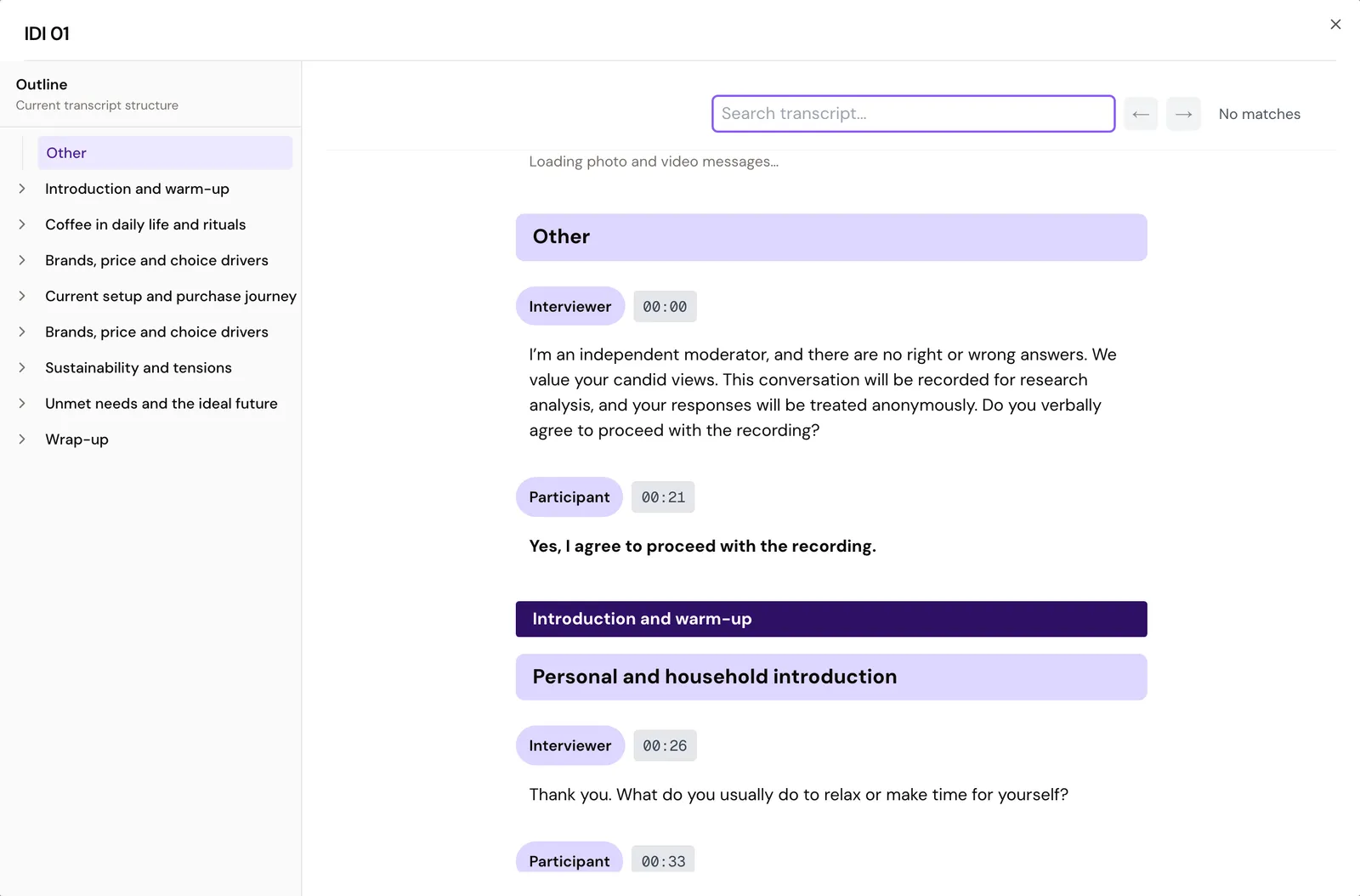Click the Other section header in transcript

point(831,237)
